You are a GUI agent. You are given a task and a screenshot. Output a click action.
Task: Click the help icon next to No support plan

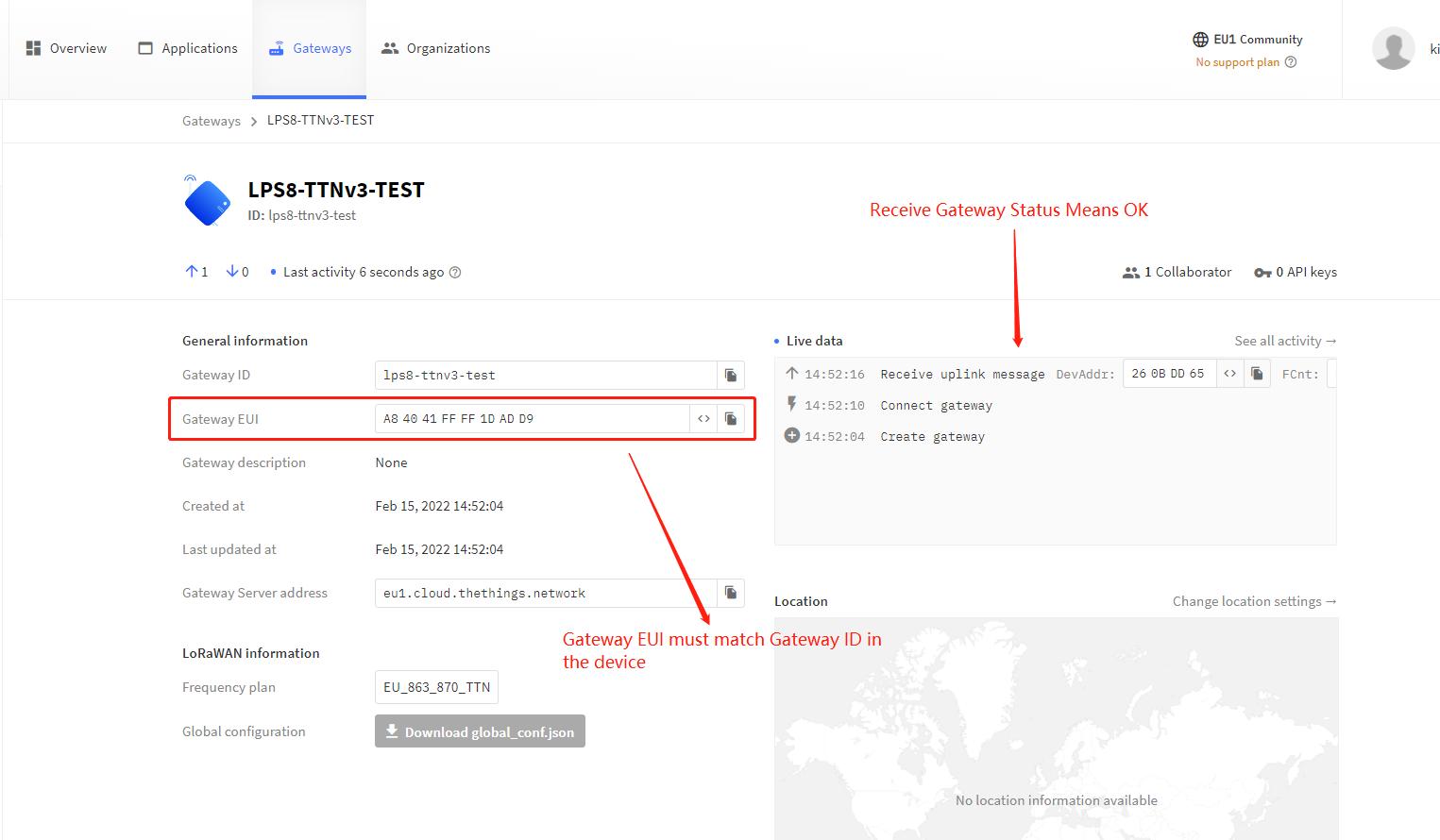1291,62
